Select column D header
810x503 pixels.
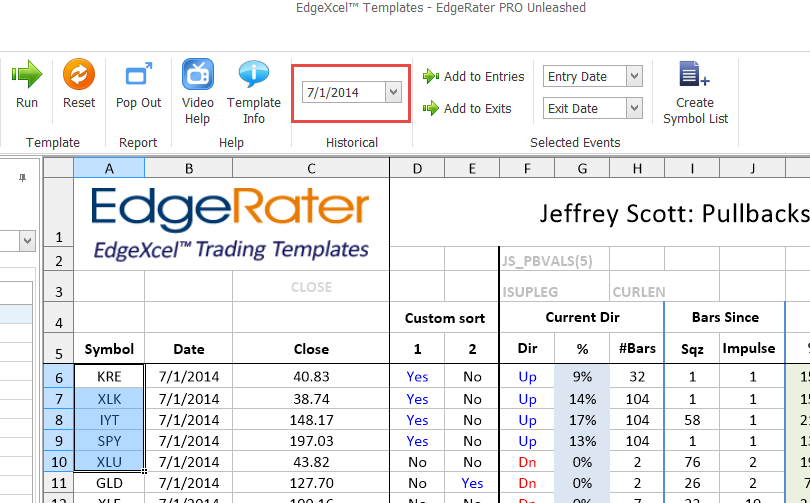coord(417,168)
